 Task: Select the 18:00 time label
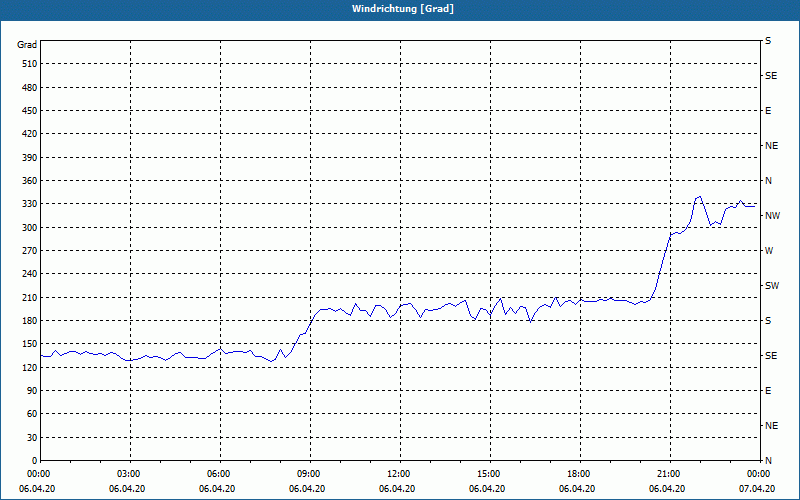coord(581,474)
